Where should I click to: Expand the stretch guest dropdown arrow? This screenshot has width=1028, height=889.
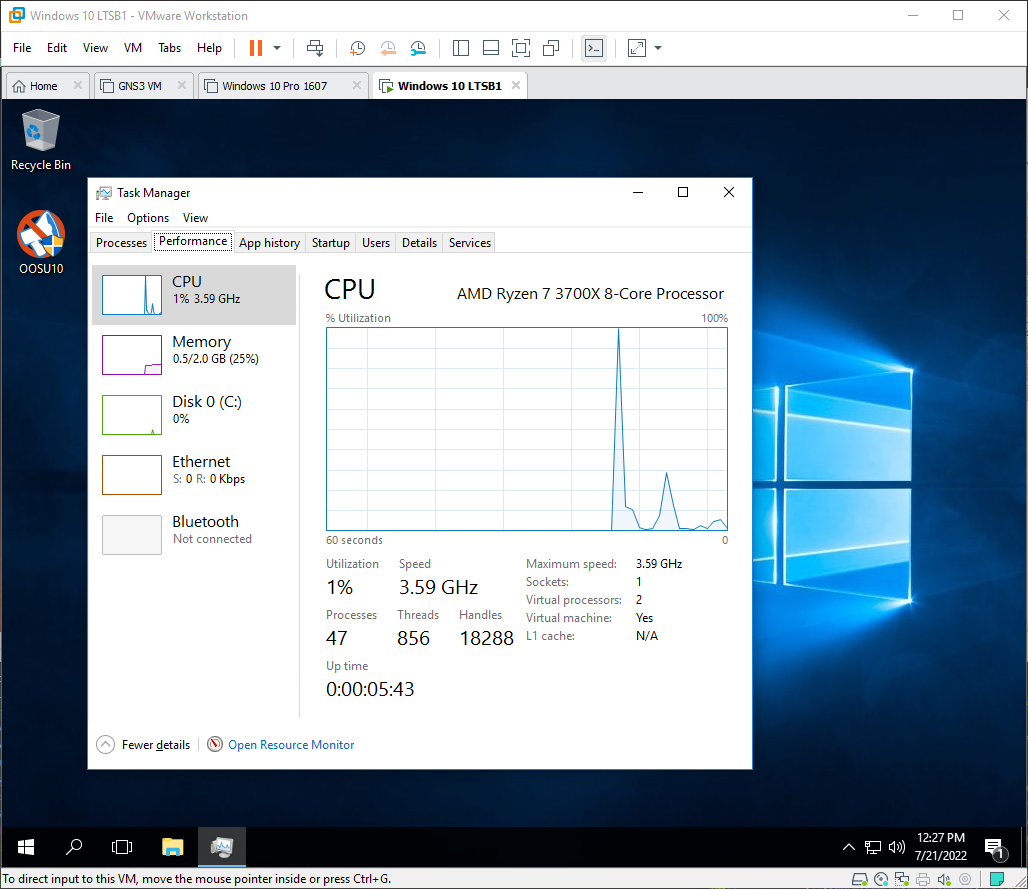[x=658, y=48]
